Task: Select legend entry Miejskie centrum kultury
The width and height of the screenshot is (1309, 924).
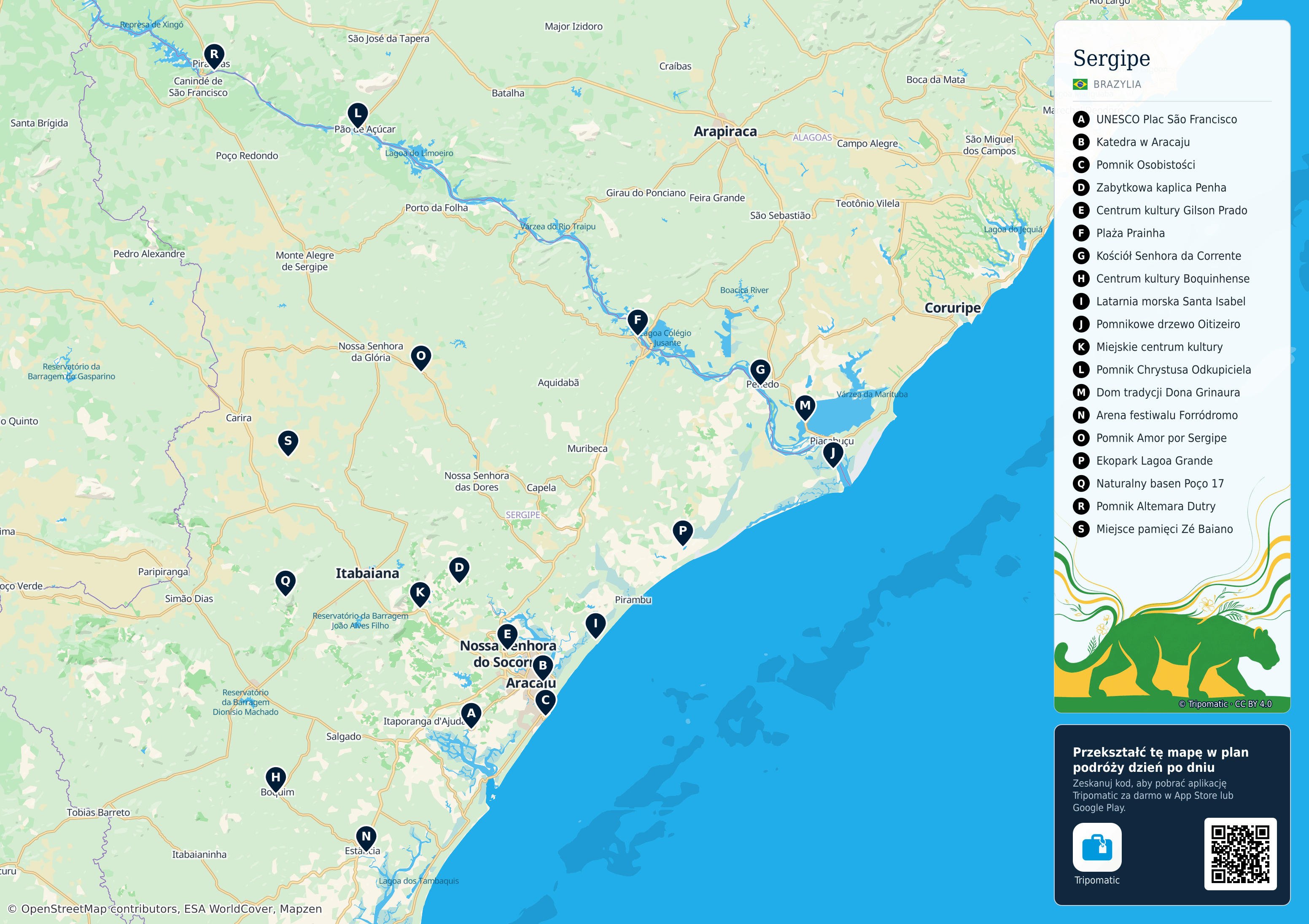Action: tap(1160, 347)
